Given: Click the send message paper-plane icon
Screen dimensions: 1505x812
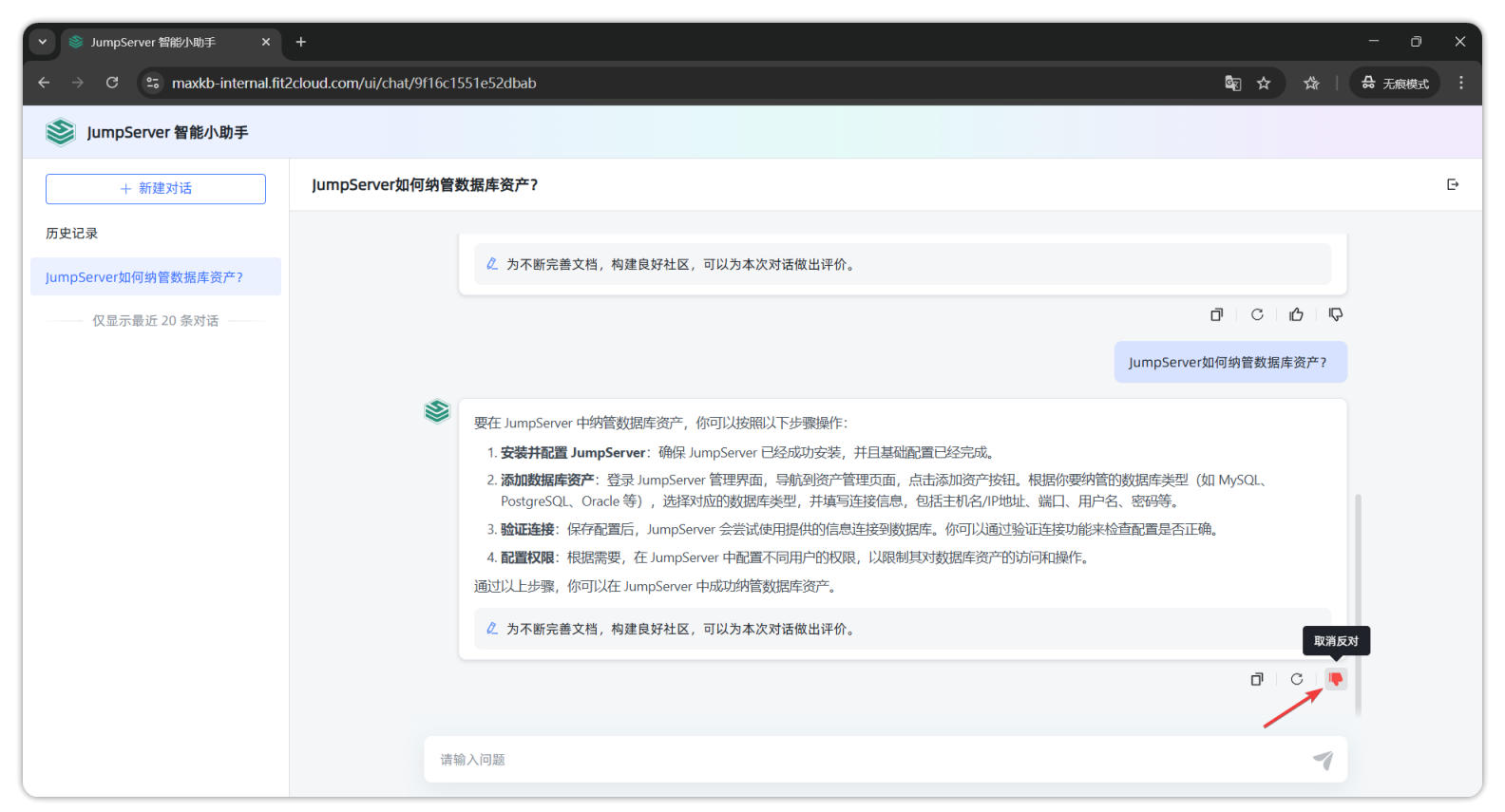Looking at the screenshot, I should [1323, 760].
